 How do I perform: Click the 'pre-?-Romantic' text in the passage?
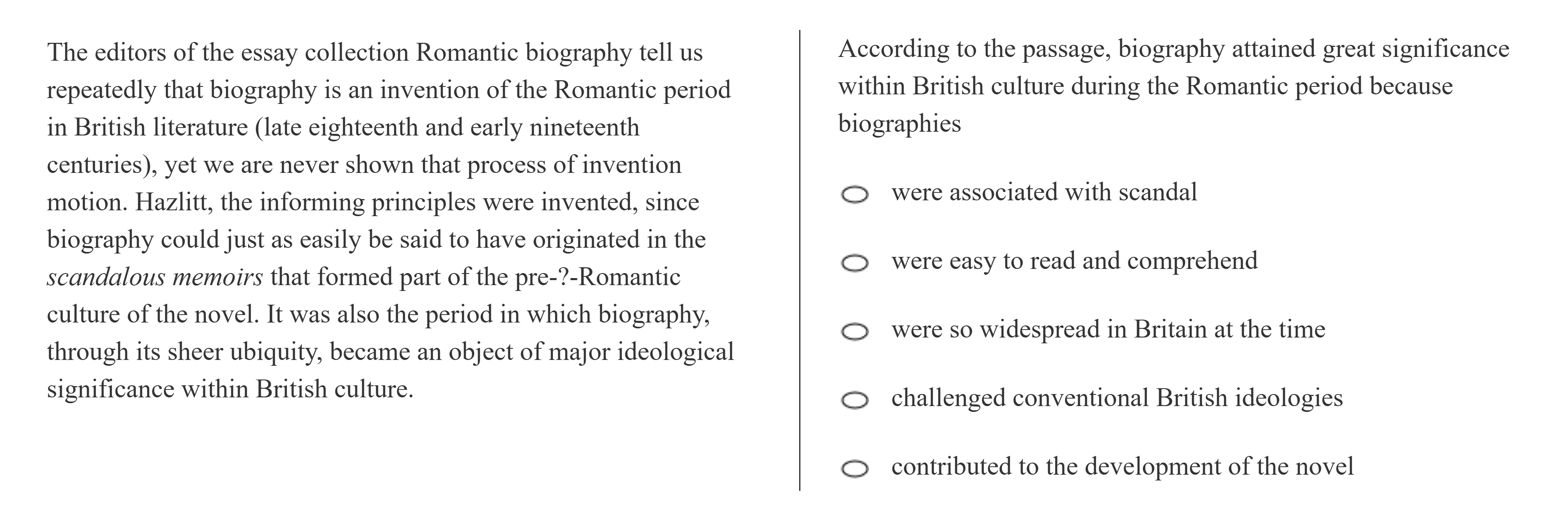[597, 278]
